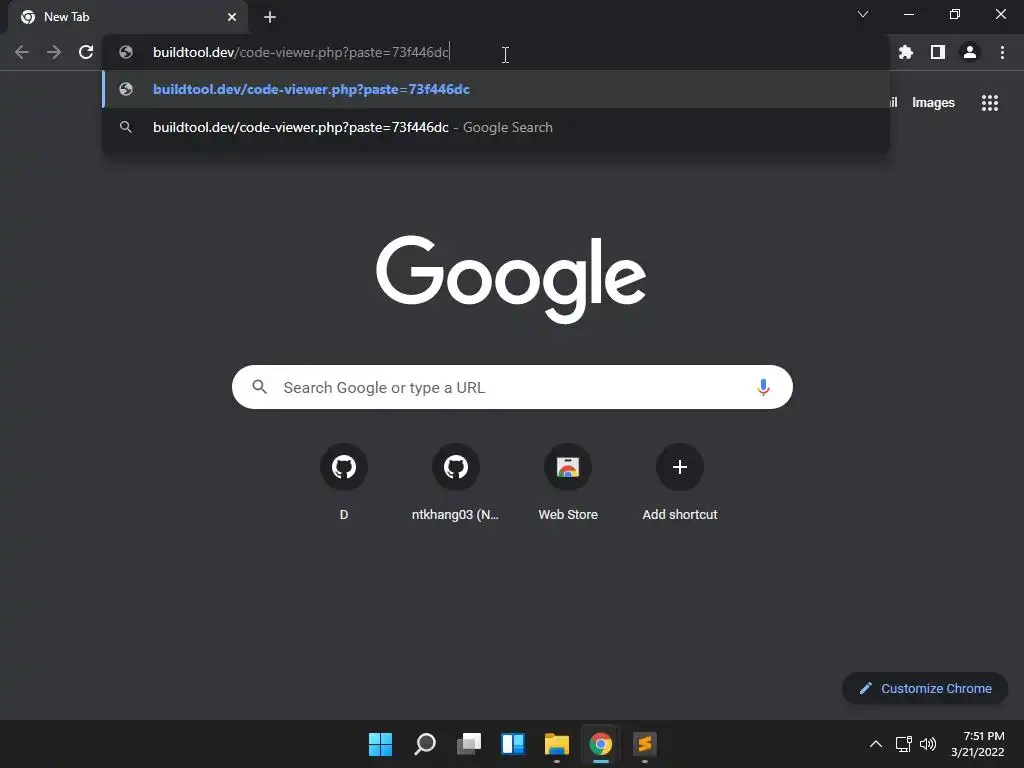Open File Explorer from the taskbar

(556, 744)
